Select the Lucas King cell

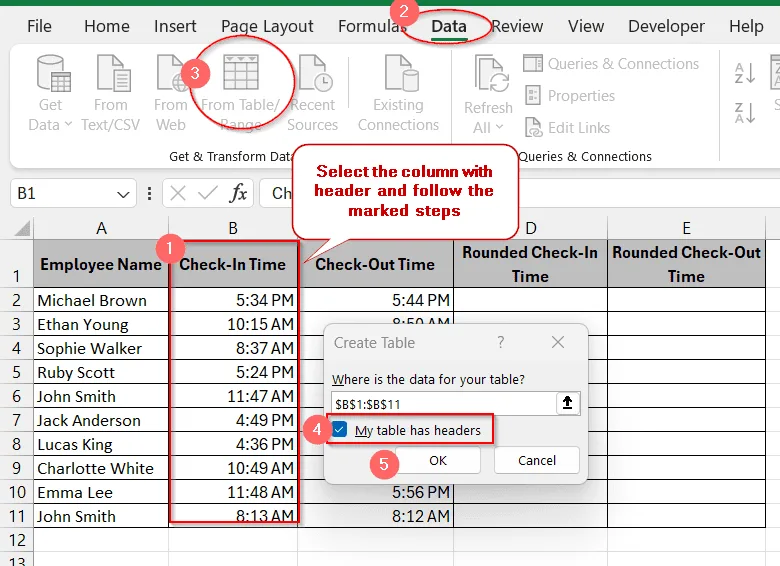(101, 444)
